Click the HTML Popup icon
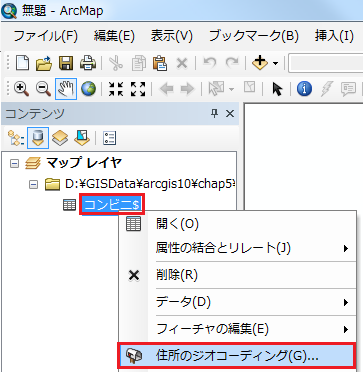The height and width of the screenshot is (372, 363). (x=348, y=89)
